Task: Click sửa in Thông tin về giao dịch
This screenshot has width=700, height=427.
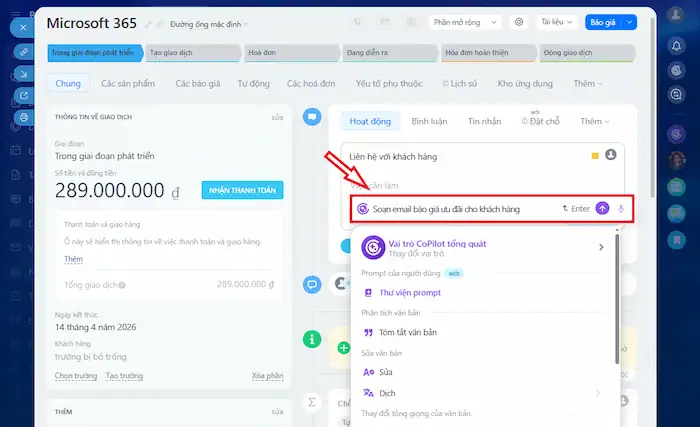Action: point(277,117)
